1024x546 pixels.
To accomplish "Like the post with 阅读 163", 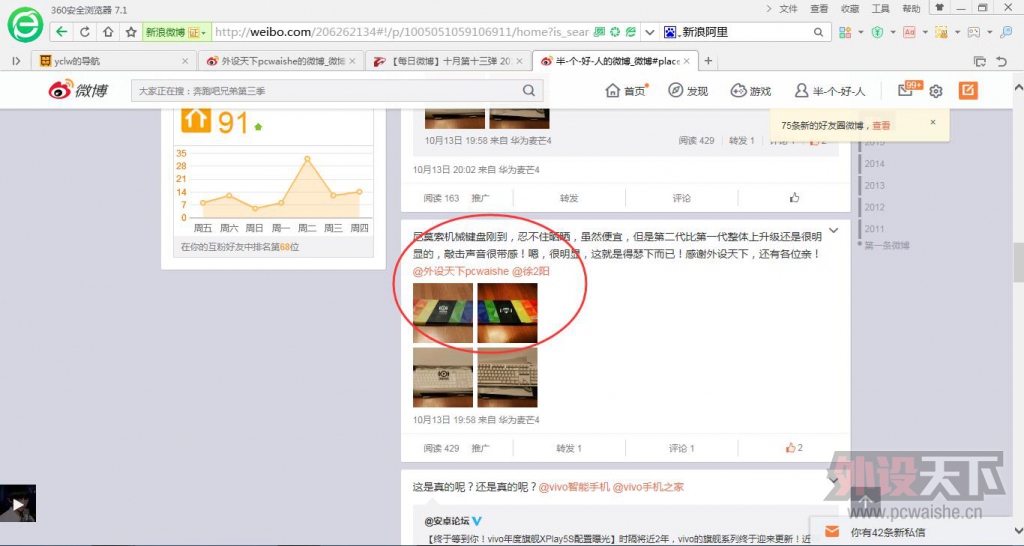I will click(794, 197).
